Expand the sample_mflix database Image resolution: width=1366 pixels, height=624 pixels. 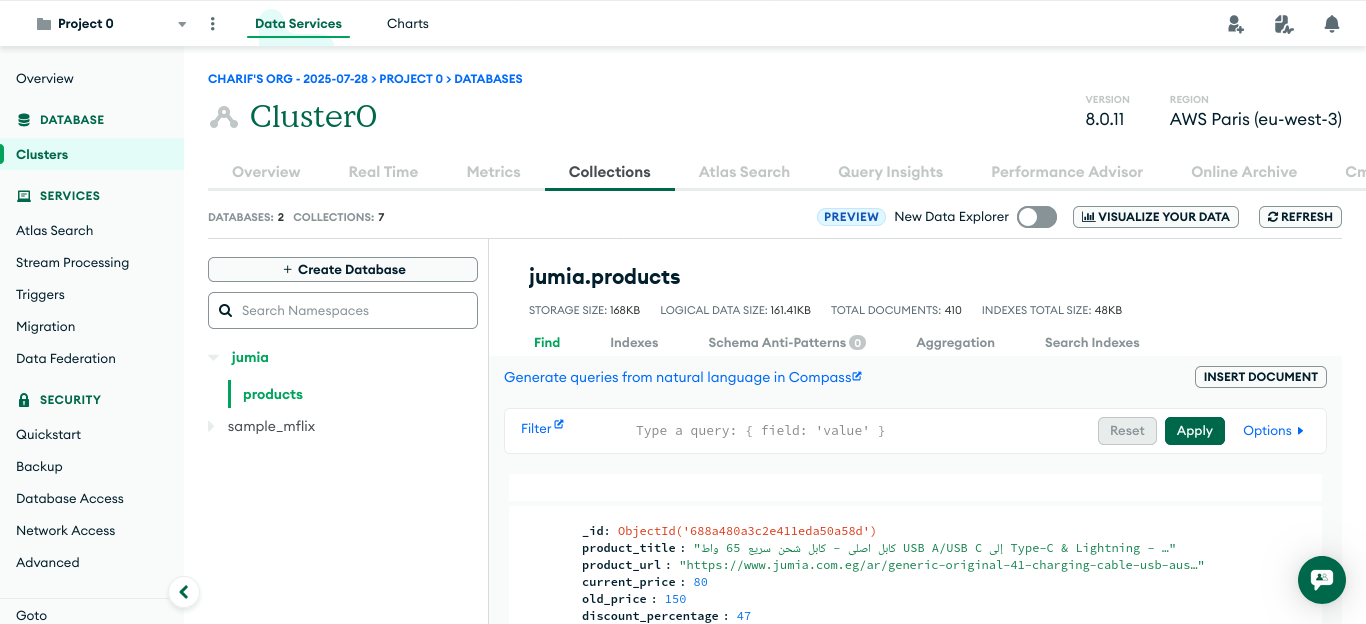click(x=211, y=427)
